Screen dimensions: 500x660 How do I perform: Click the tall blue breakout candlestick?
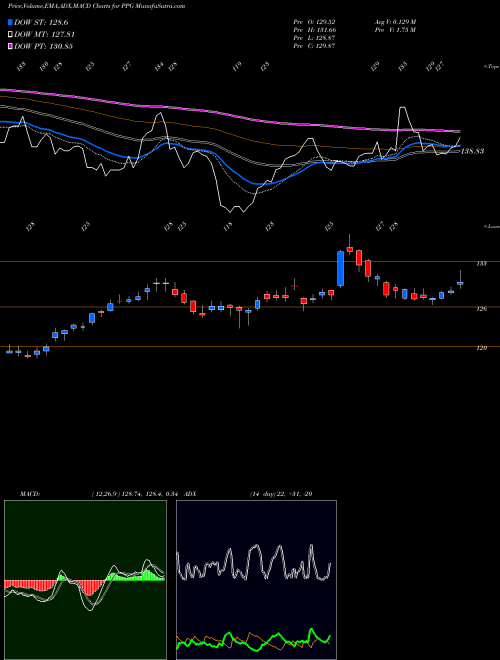point(340,269)
